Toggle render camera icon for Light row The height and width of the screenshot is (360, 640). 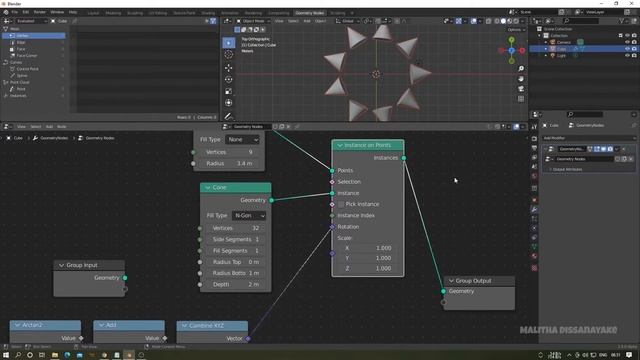pyautogui.click(x=634, y=55)
